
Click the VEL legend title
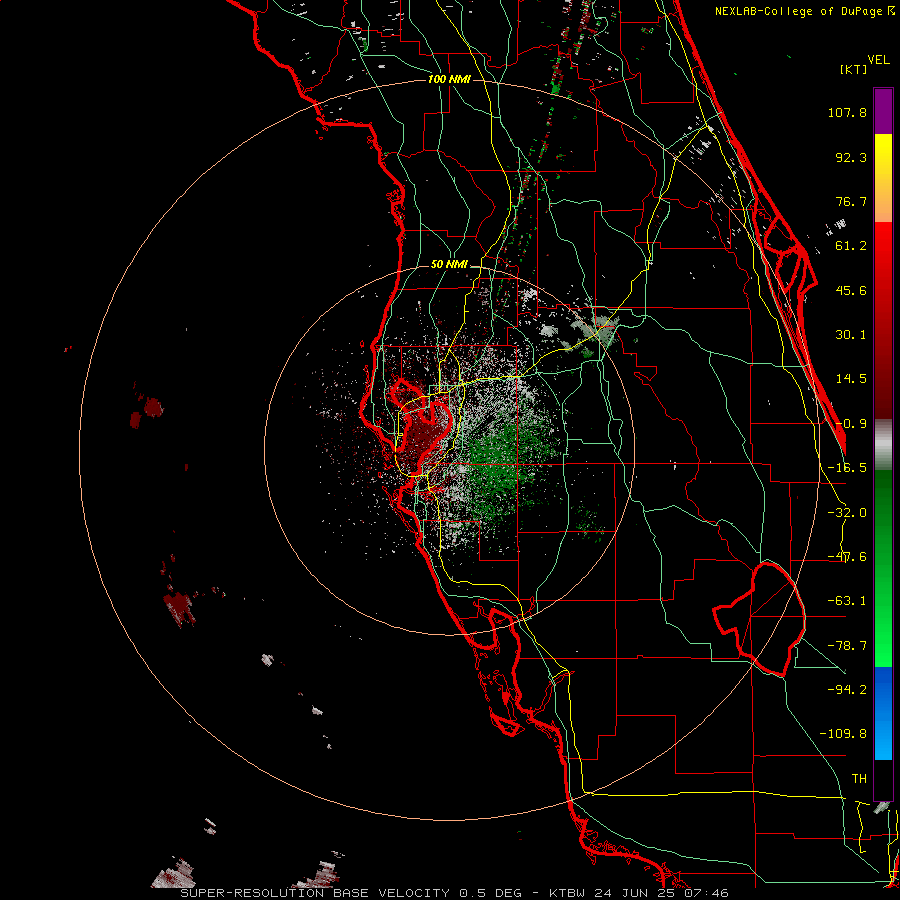(878, 60)
